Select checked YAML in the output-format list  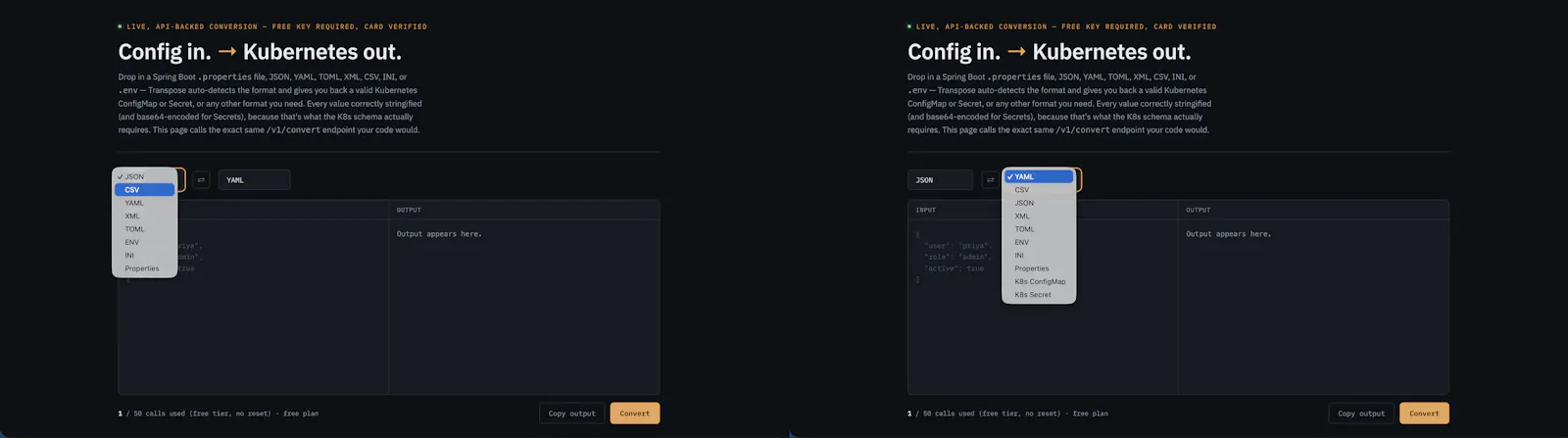(x=1039, y=177)
